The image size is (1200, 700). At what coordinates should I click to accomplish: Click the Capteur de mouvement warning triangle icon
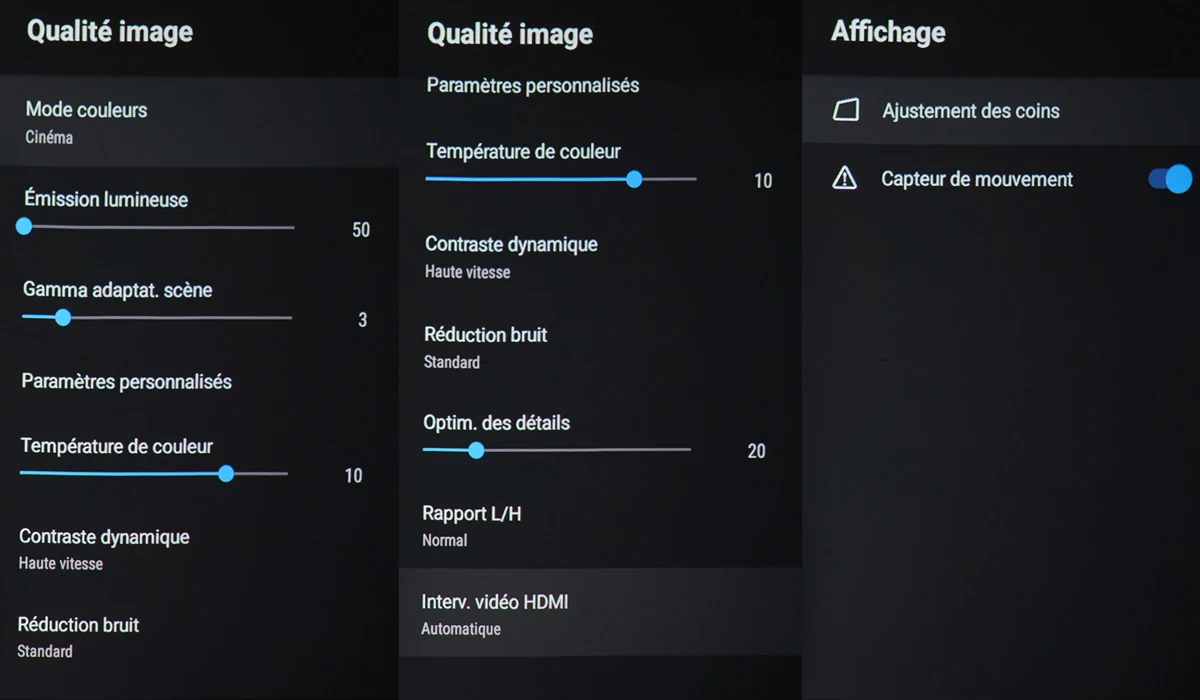[845, 179]
